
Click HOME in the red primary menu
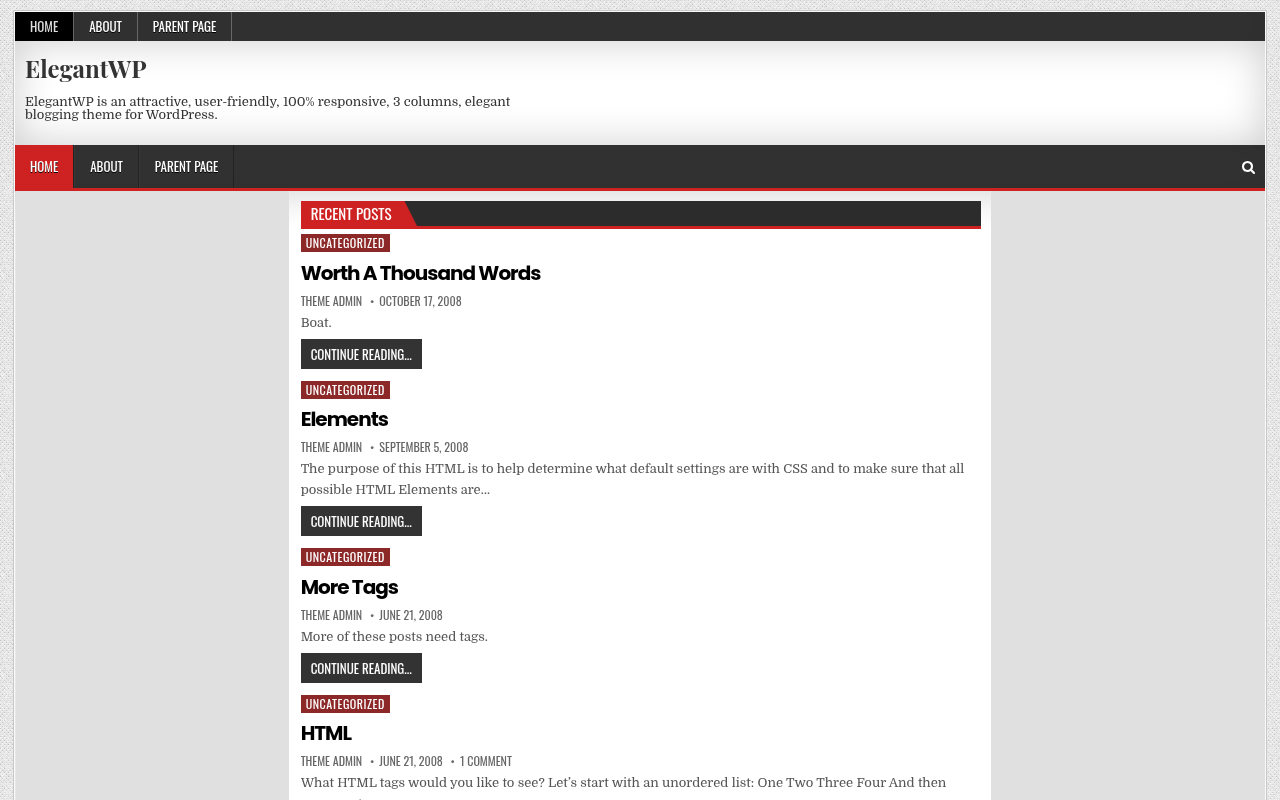click(44, 167)
